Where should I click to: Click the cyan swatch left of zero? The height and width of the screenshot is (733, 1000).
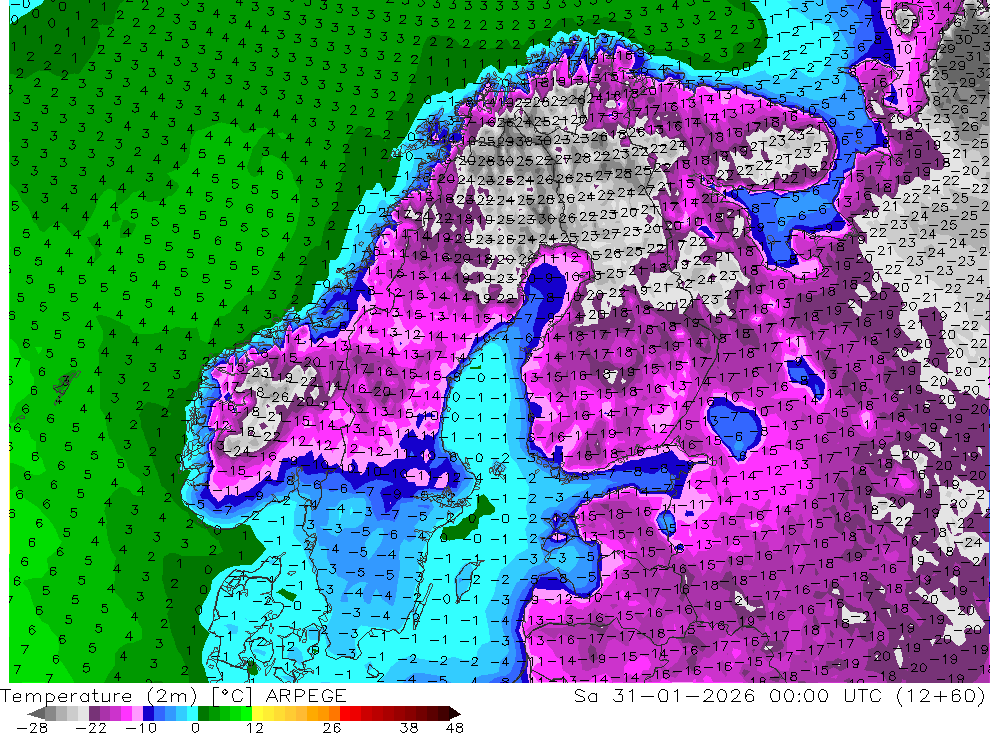click(192, 713)
